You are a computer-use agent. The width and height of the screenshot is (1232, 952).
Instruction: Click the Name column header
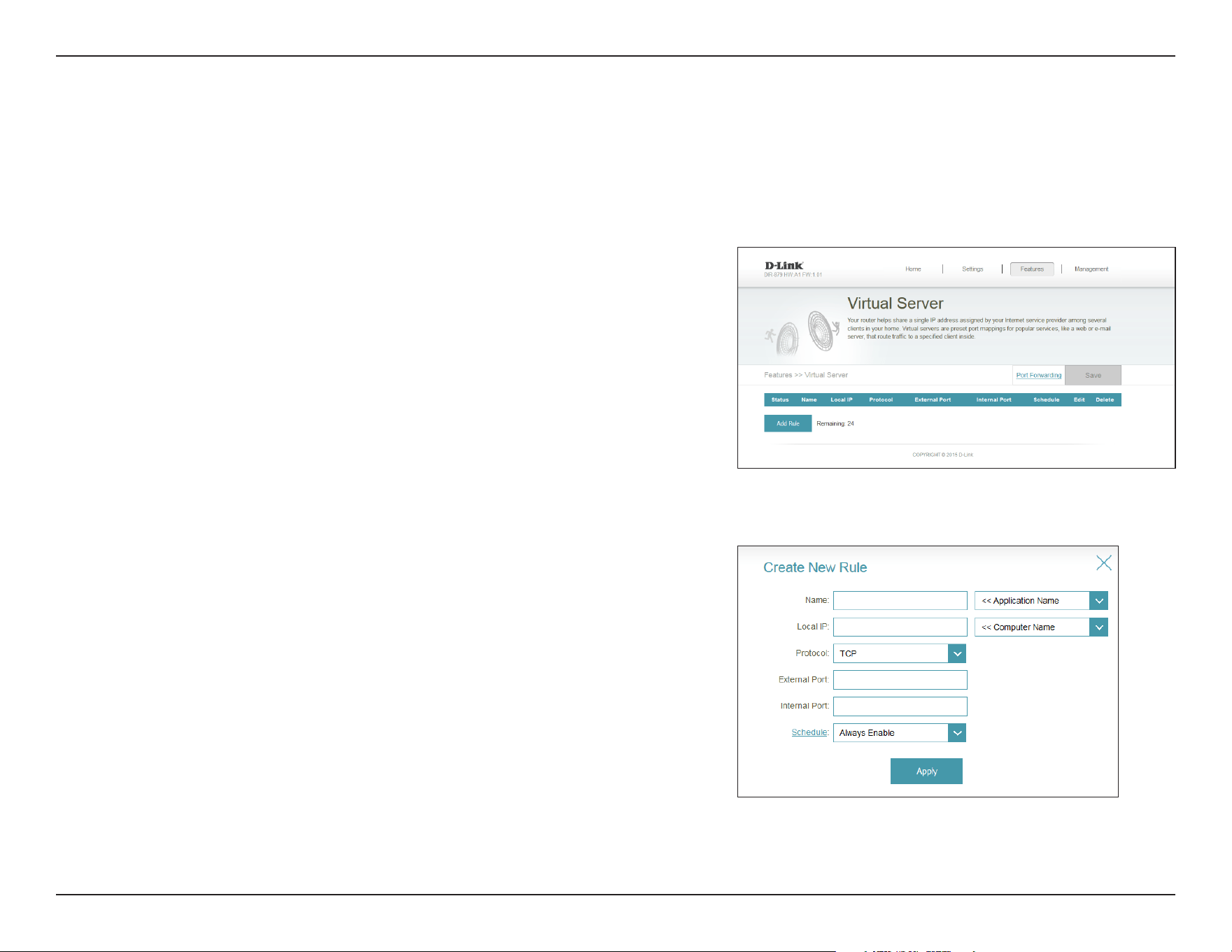click(x=809, y=400)
